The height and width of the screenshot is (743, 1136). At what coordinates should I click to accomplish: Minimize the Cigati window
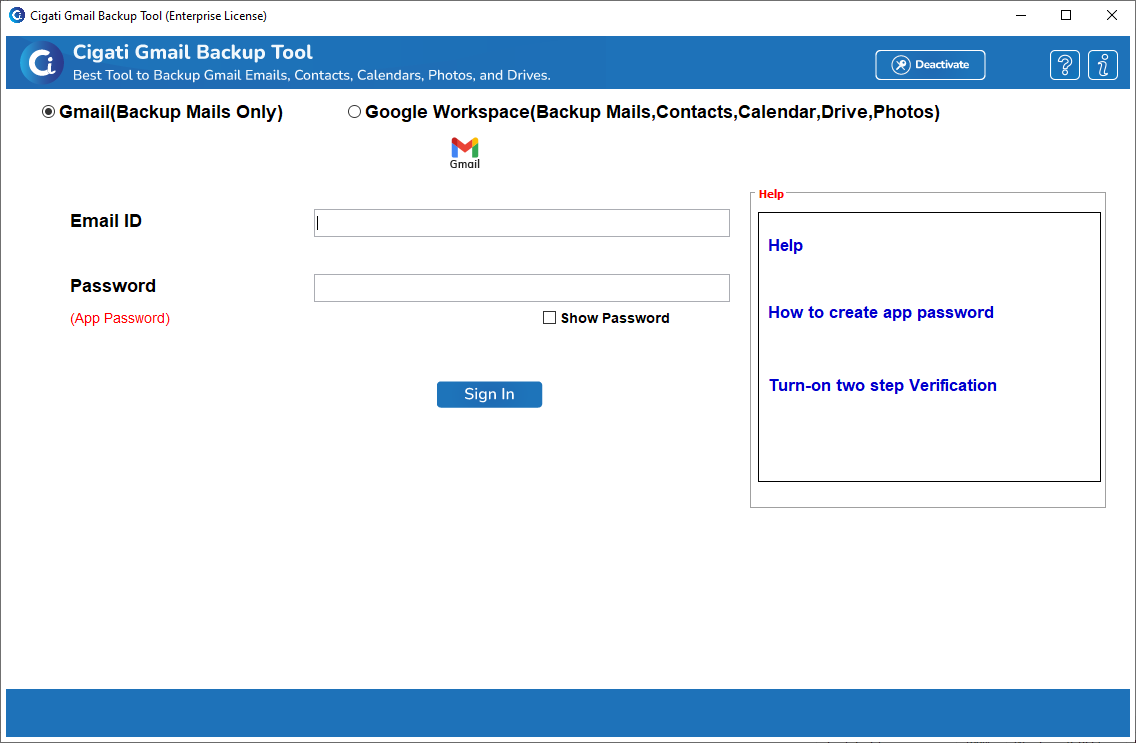[1021, 15]
